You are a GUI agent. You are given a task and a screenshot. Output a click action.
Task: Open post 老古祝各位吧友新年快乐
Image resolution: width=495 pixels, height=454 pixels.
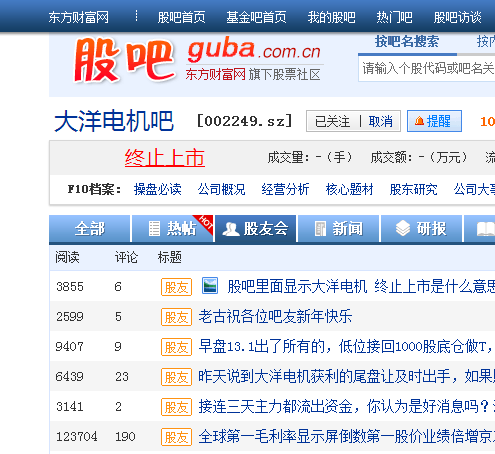[275, 316]
